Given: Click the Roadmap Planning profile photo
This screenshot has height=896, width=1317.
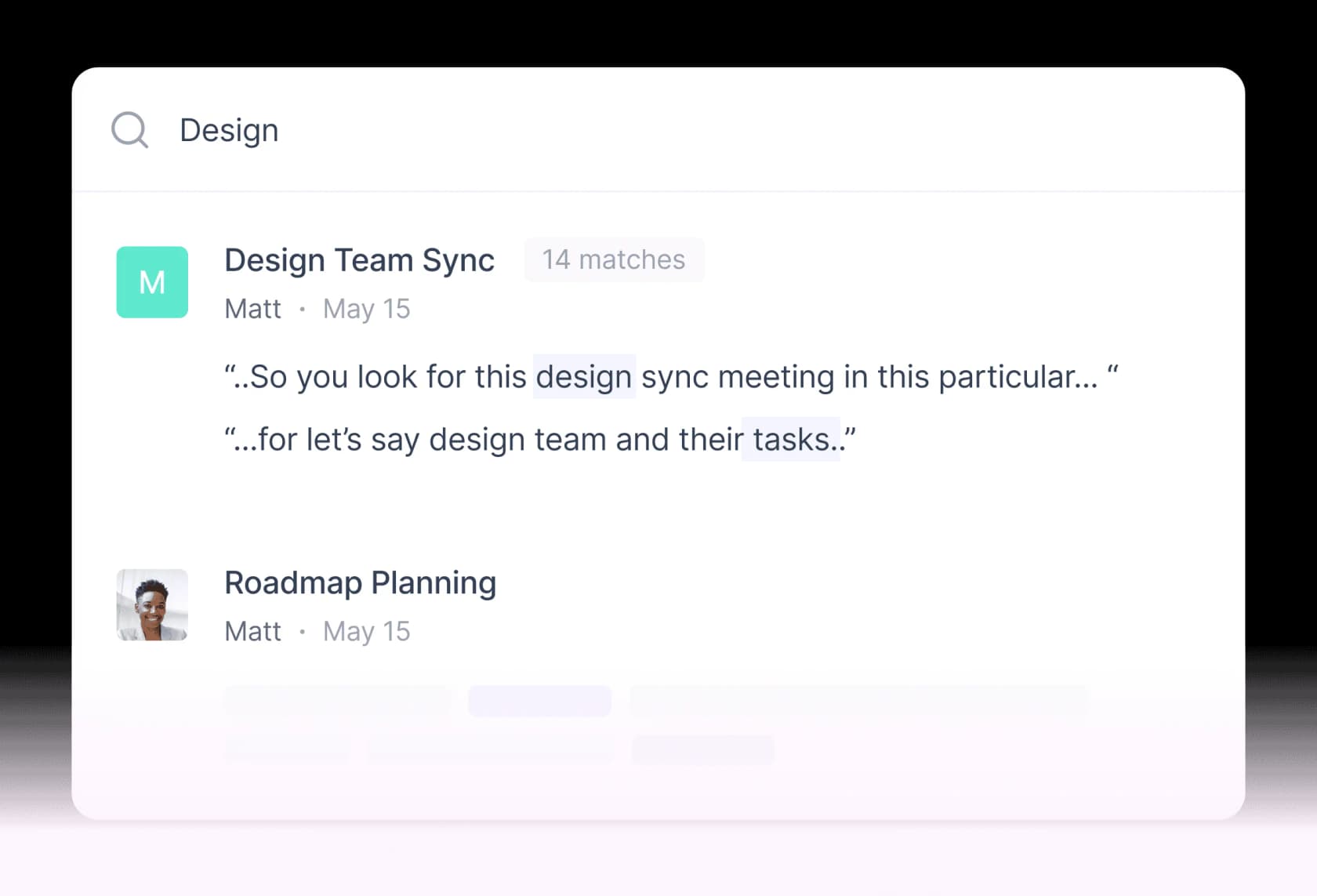Looking at the screenshot, I should click(152, 605).
